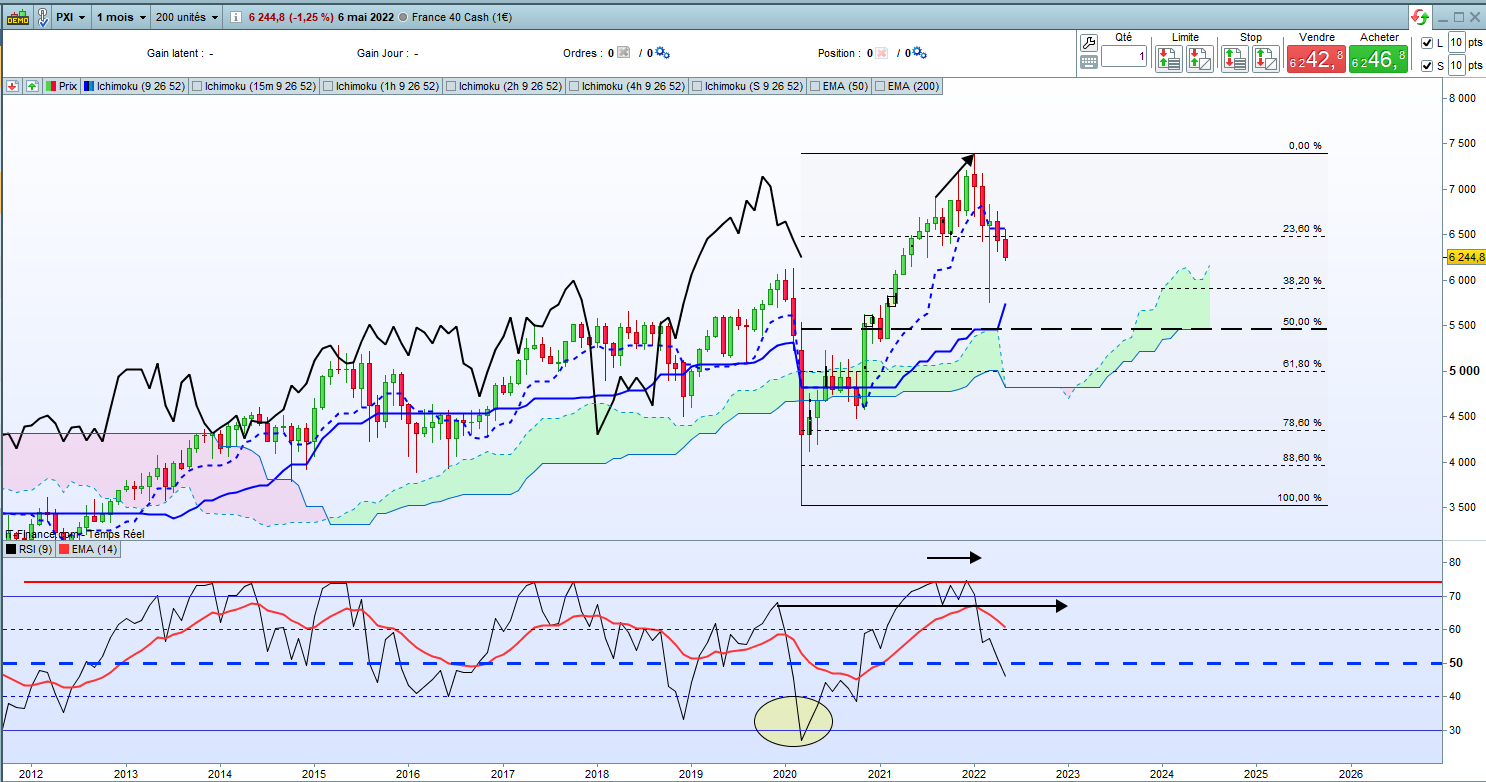The image size is (1486, 782).
Task: Click the green Acheter price button
Action: [1378, 60]
